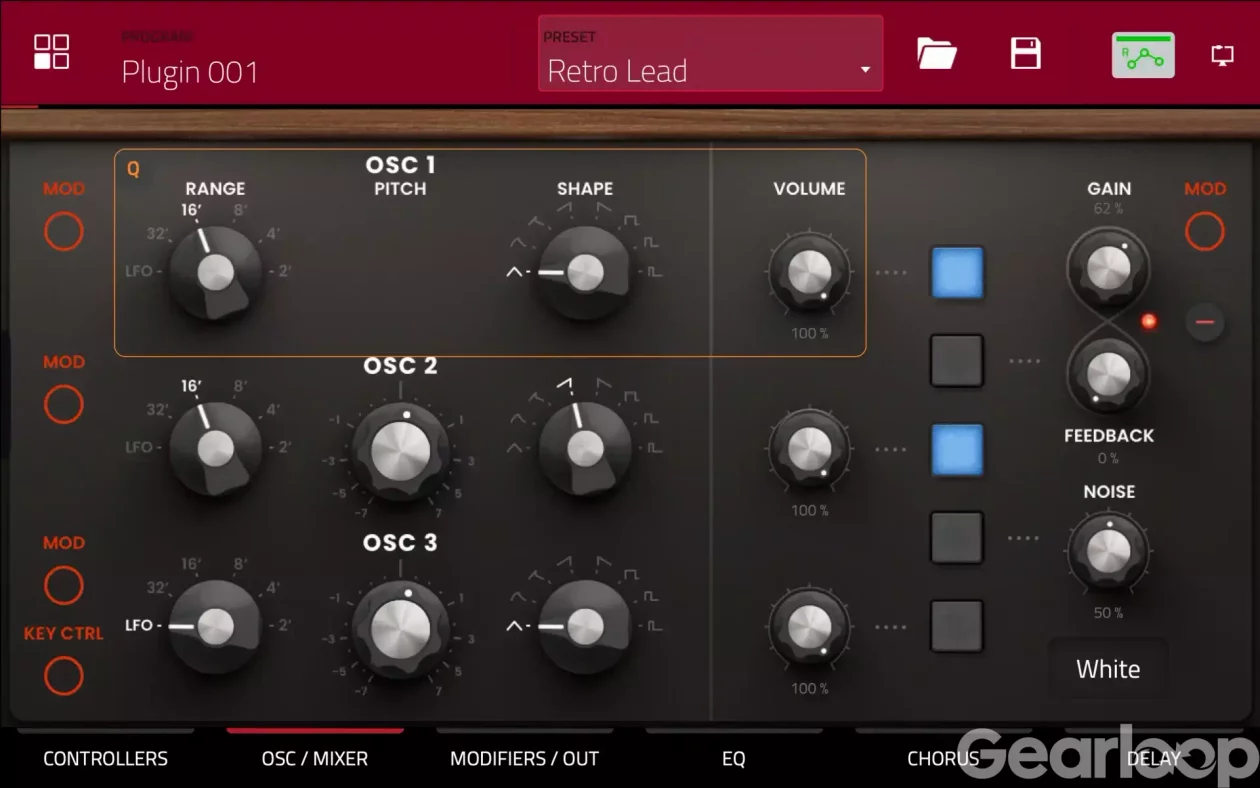Screen dimensions: 1260x788
Task: Click the green automation curve icon
Action: point(1143,55)
